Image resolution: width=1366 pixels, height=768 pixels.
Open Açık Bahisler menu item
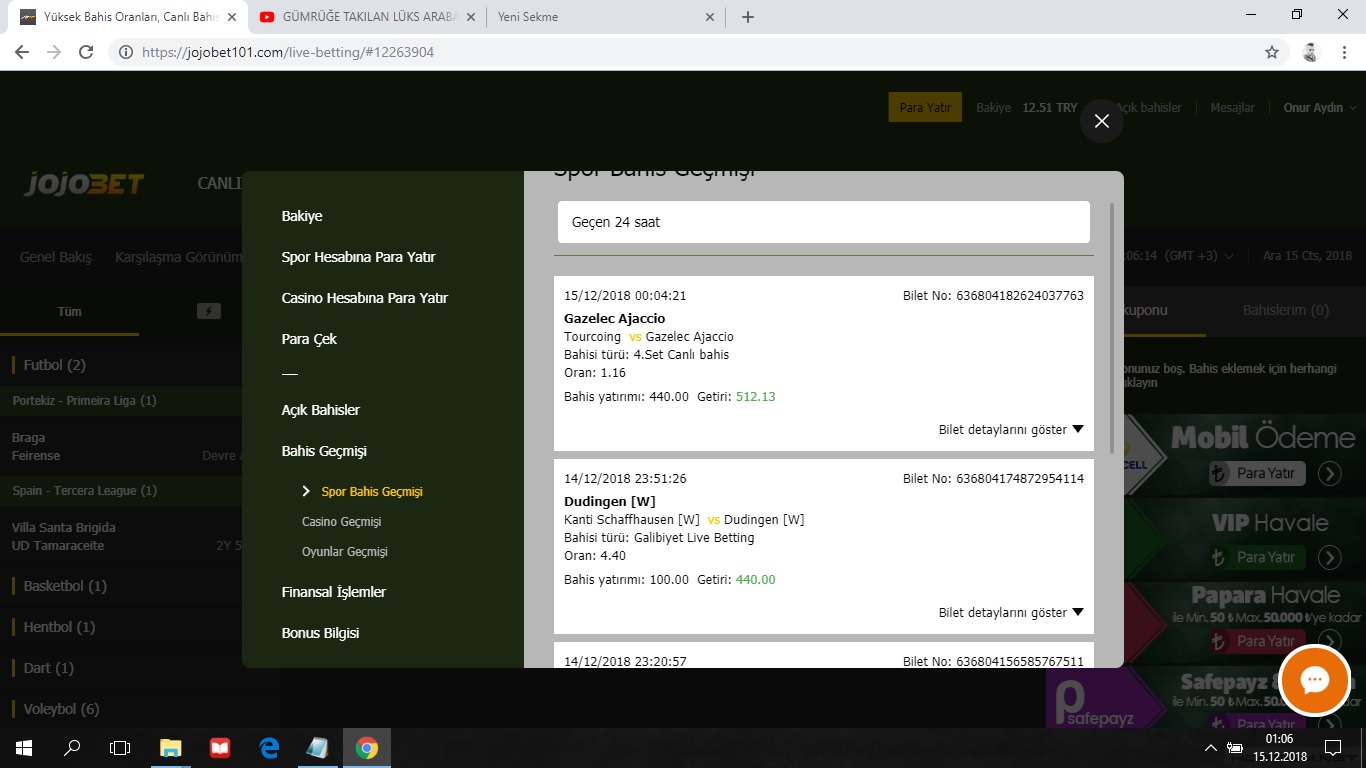click(x=321, y=410)
